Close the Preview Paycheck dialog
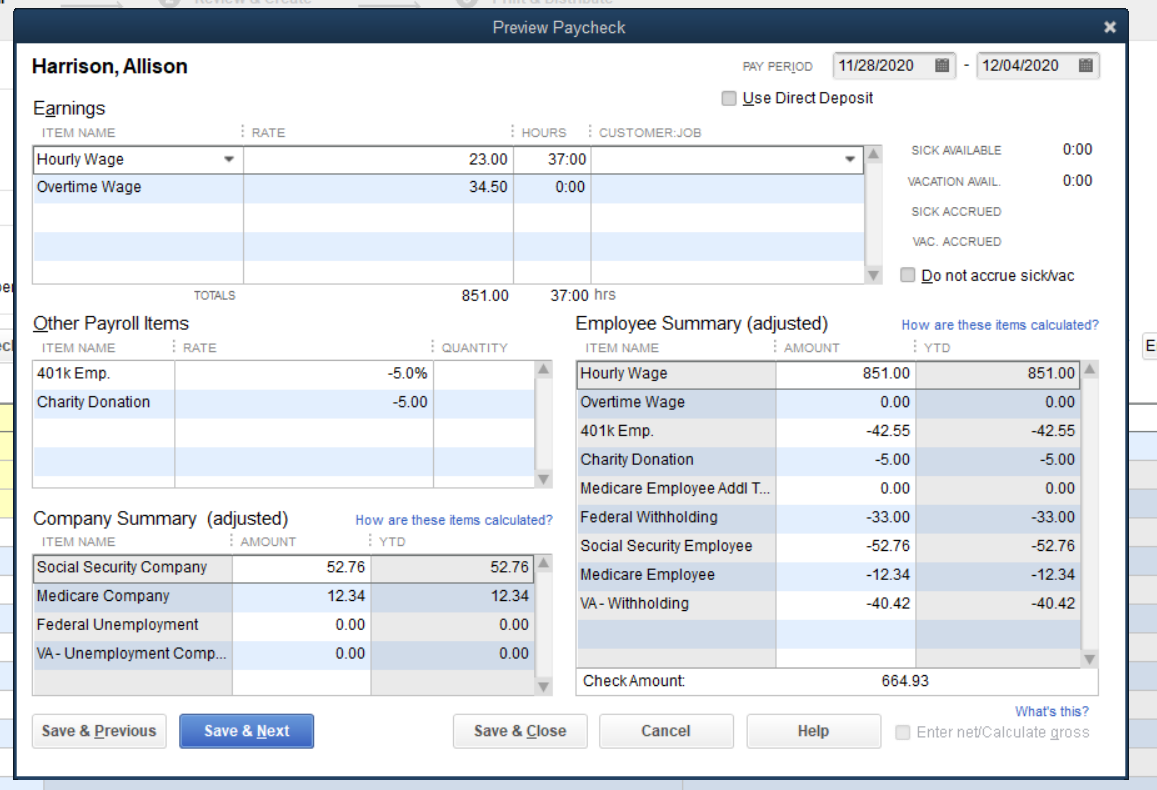The width and height of the screenshot is (1157, 790). pyautogui.click(x=1110, y=27)
